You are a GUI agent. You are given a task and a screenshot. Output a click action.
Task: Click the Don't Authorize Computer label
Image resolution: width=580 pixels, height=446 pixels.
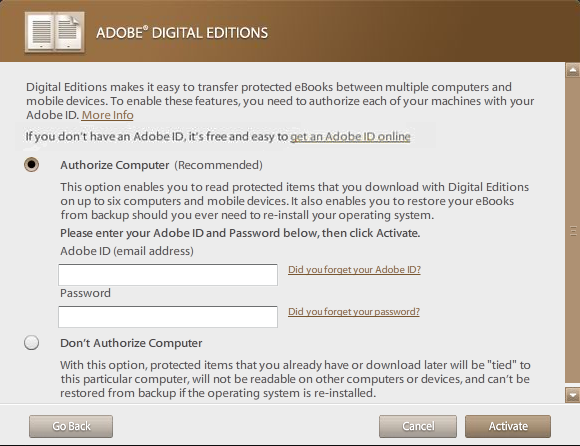[x=131, y=343]
